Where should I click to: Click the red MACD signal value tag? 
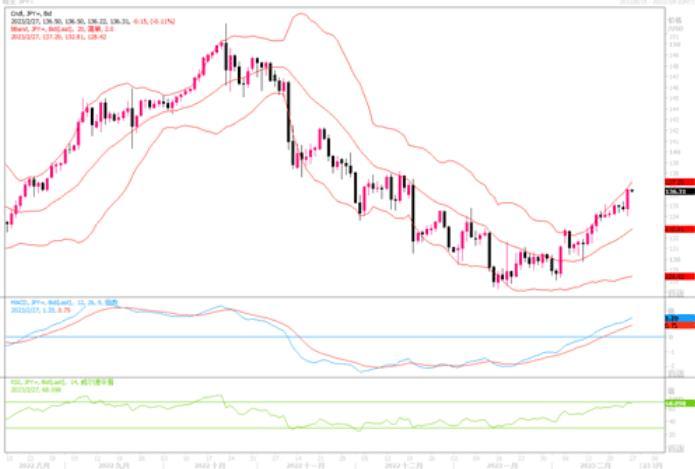[675, 325]
